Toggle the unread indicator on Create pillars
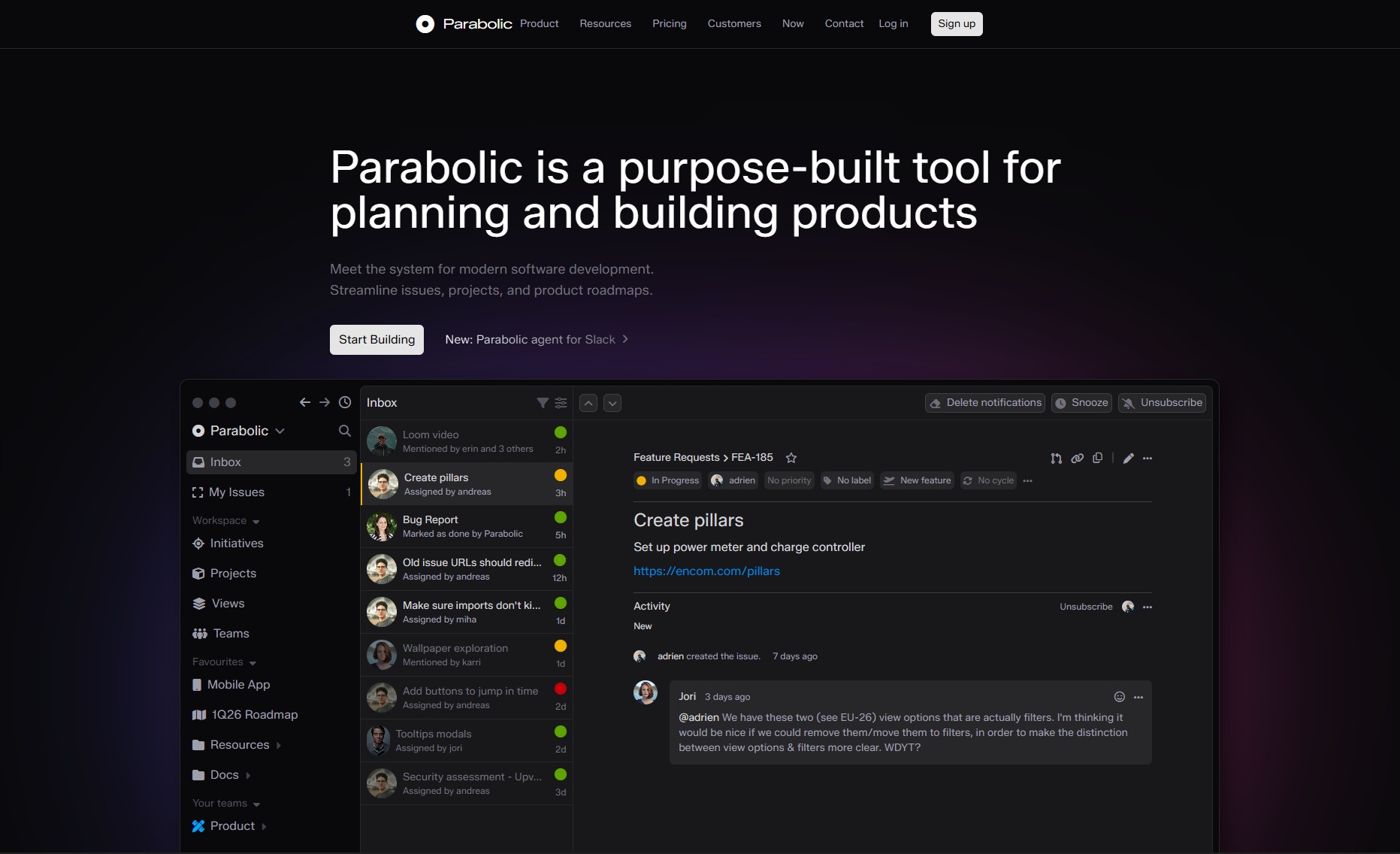The width and height of the screenshot is (1400, 854). [561, 475]
